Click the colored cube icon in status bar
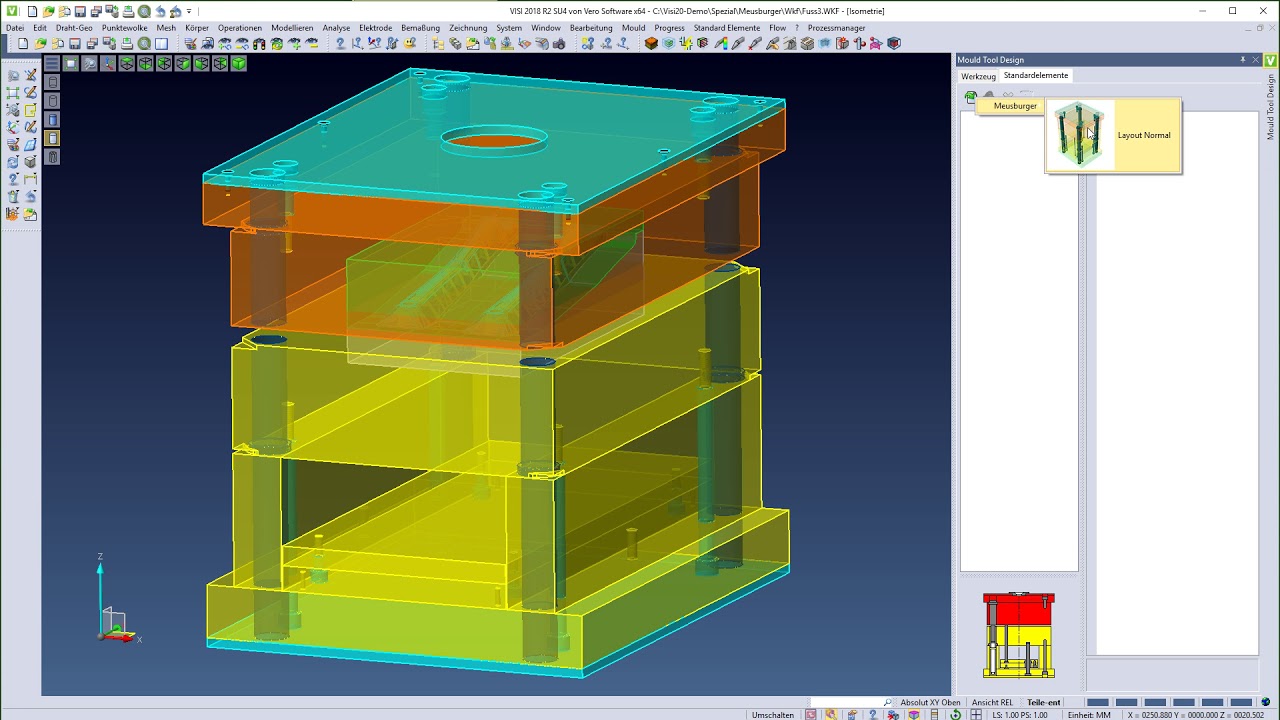1280x720 pixels. click(x=913, y=714)
